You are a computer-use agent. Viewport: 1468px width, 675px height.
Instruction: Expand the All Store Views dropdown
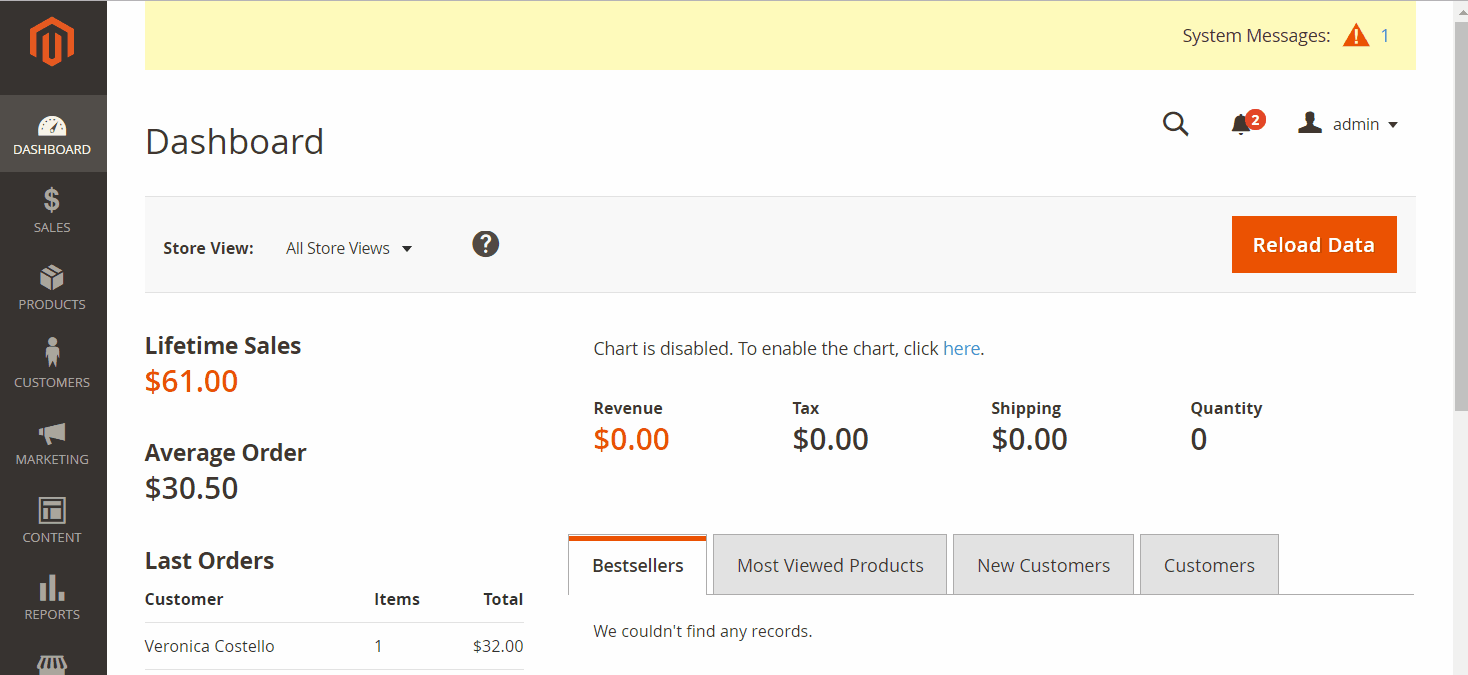click(x=349, y=248)
